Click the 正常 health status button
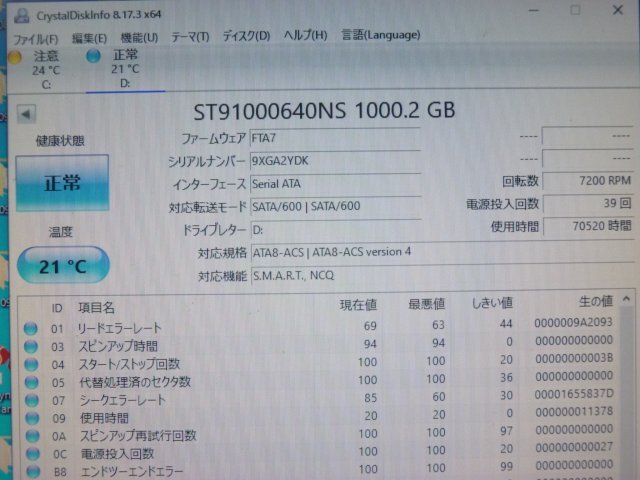Viewport: 640px width, 480px height. pyautogui.click(x=62, y=182)
